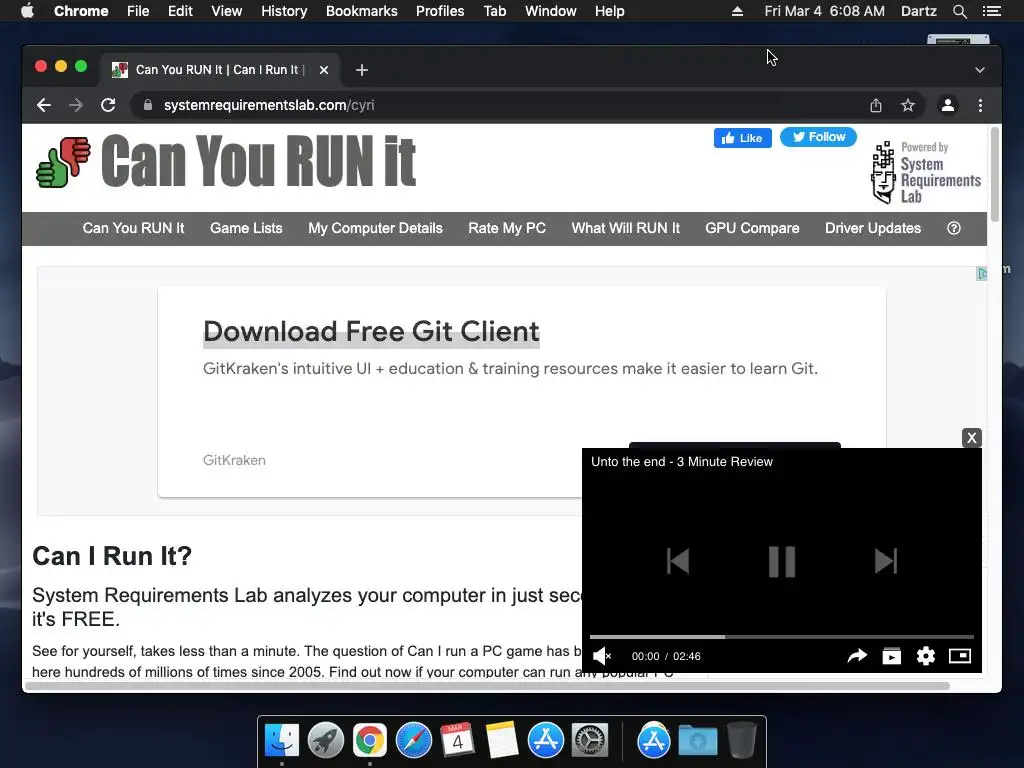Viewport: 1024px width, 768px height.
Task: Open Trash from the Dock
Action: (x=742, y=741)
